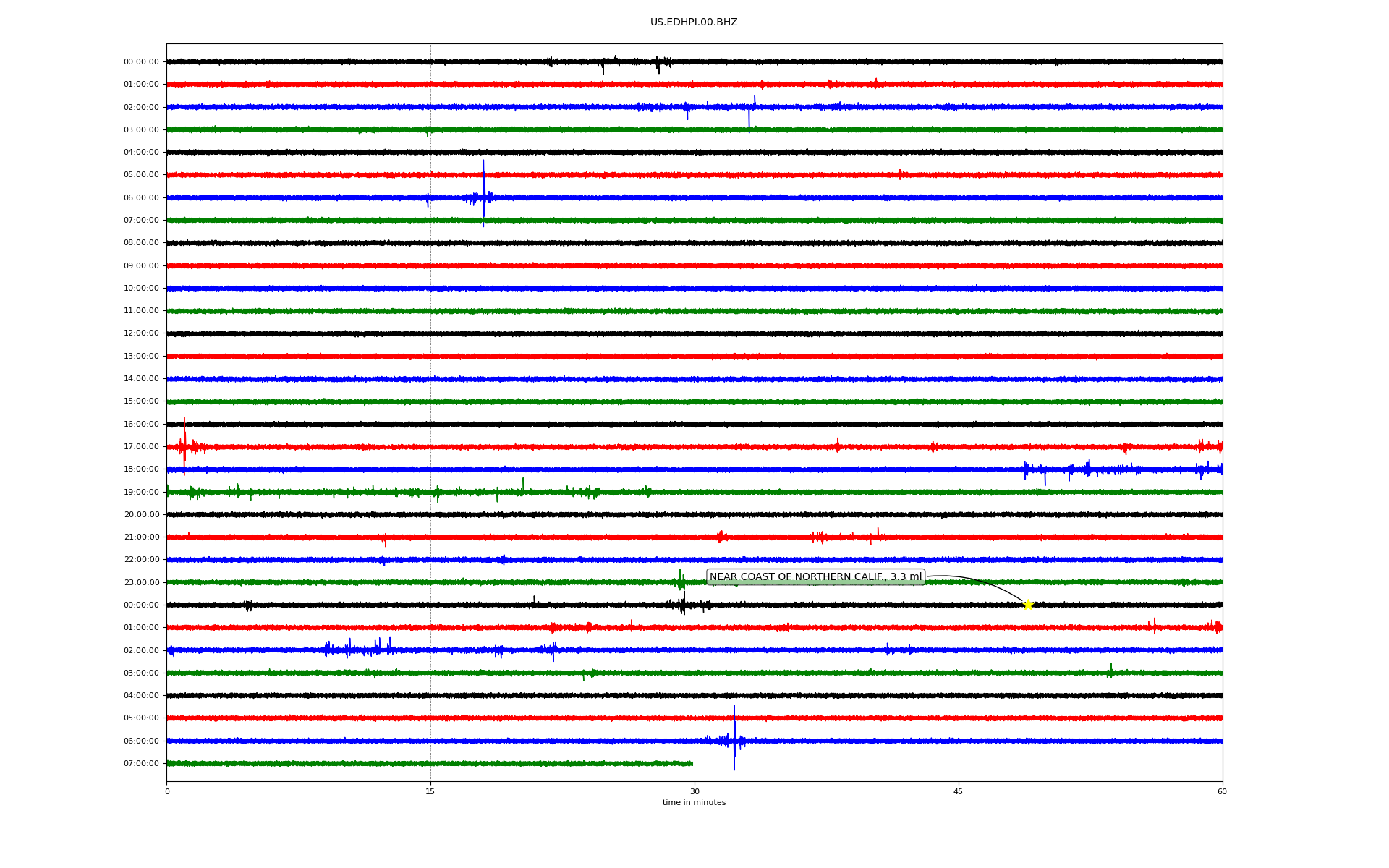Click the NEAR COAST OF NORTHERN CALIF. annotation label
The height and width of the screenshot is (868, 1389).
(x=815, y=577)
